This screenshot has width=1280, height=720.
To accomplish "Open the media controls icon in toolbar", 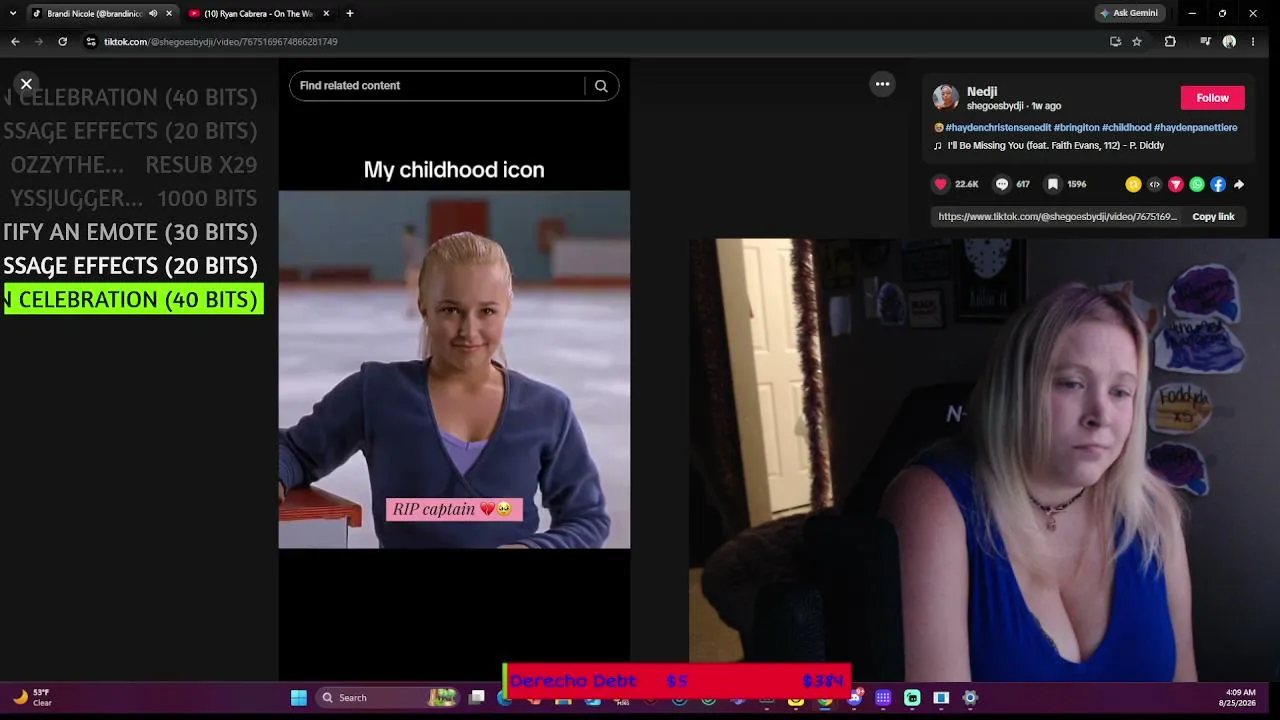I will pyautogui.click(x=1205, y=42).
